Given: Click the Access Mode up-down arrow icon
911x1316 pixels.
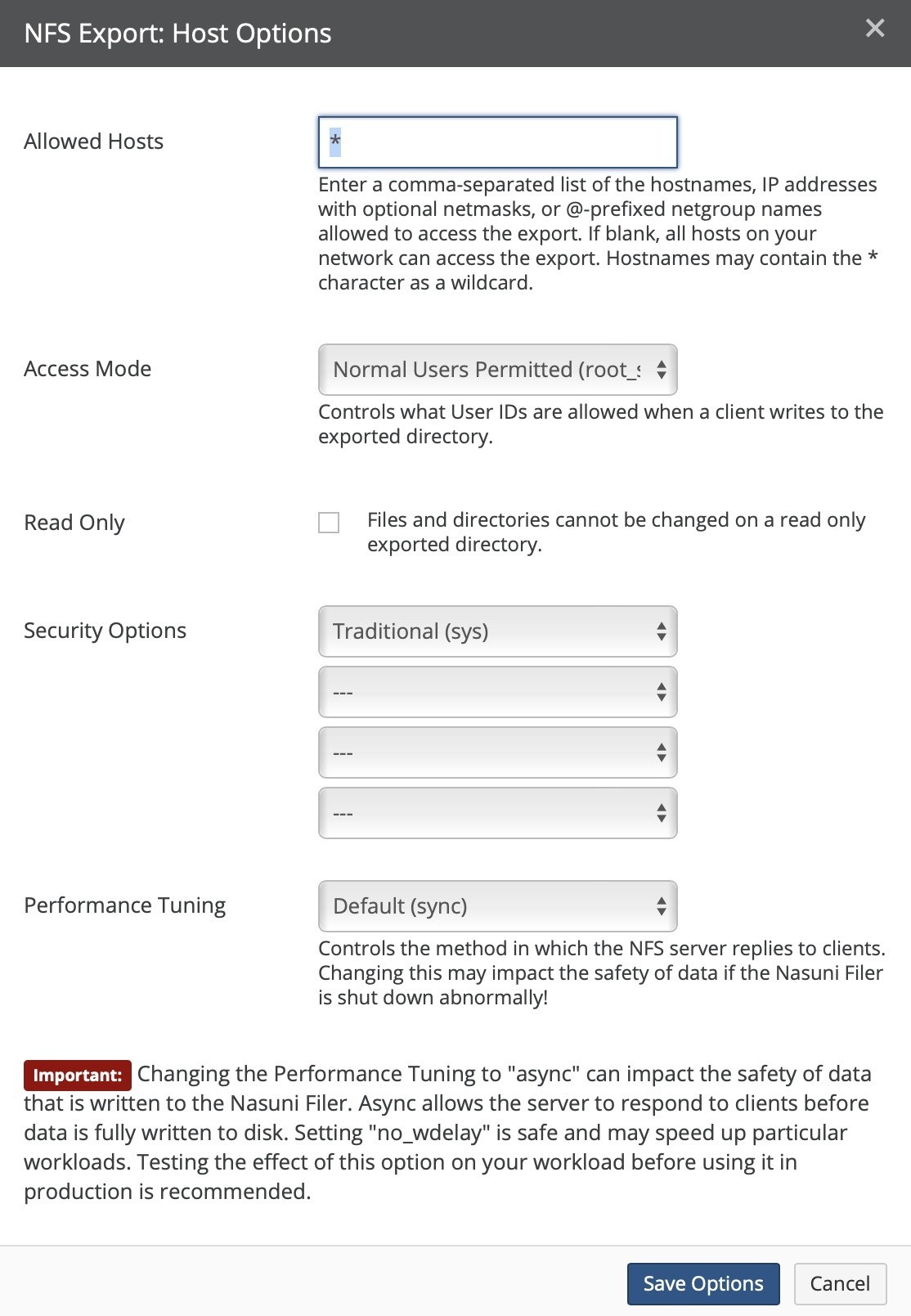Looking at the screenshot, I should click(x=661, y=370).
